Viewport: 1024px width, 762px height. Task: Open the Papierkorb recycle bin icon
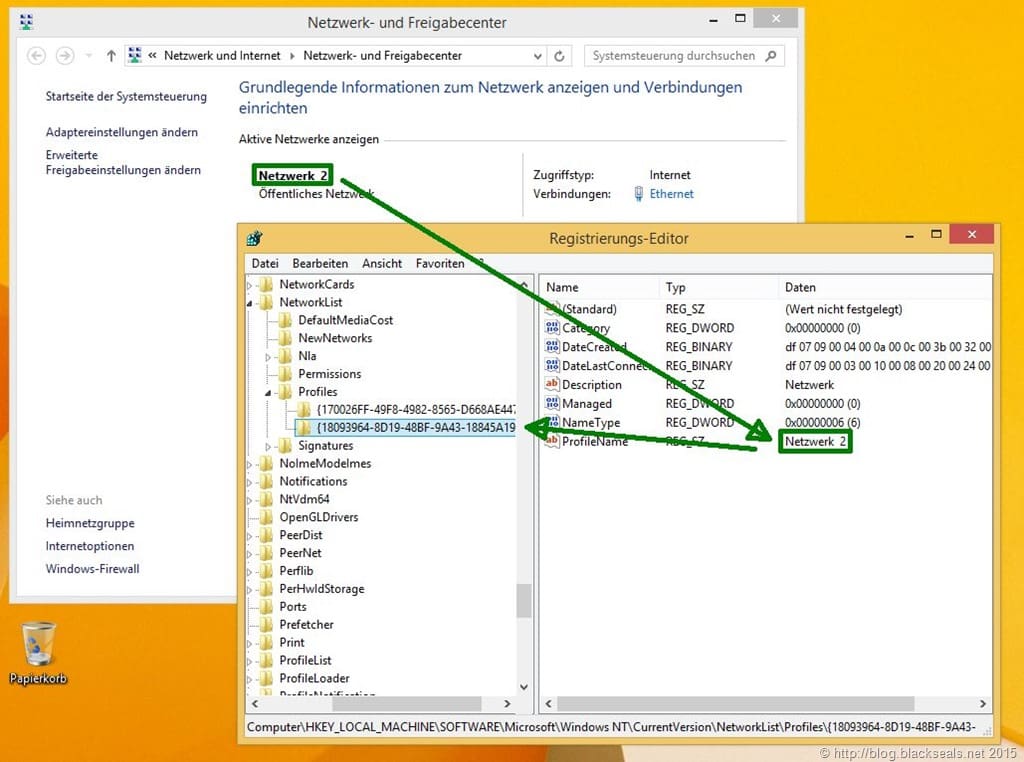39,644
